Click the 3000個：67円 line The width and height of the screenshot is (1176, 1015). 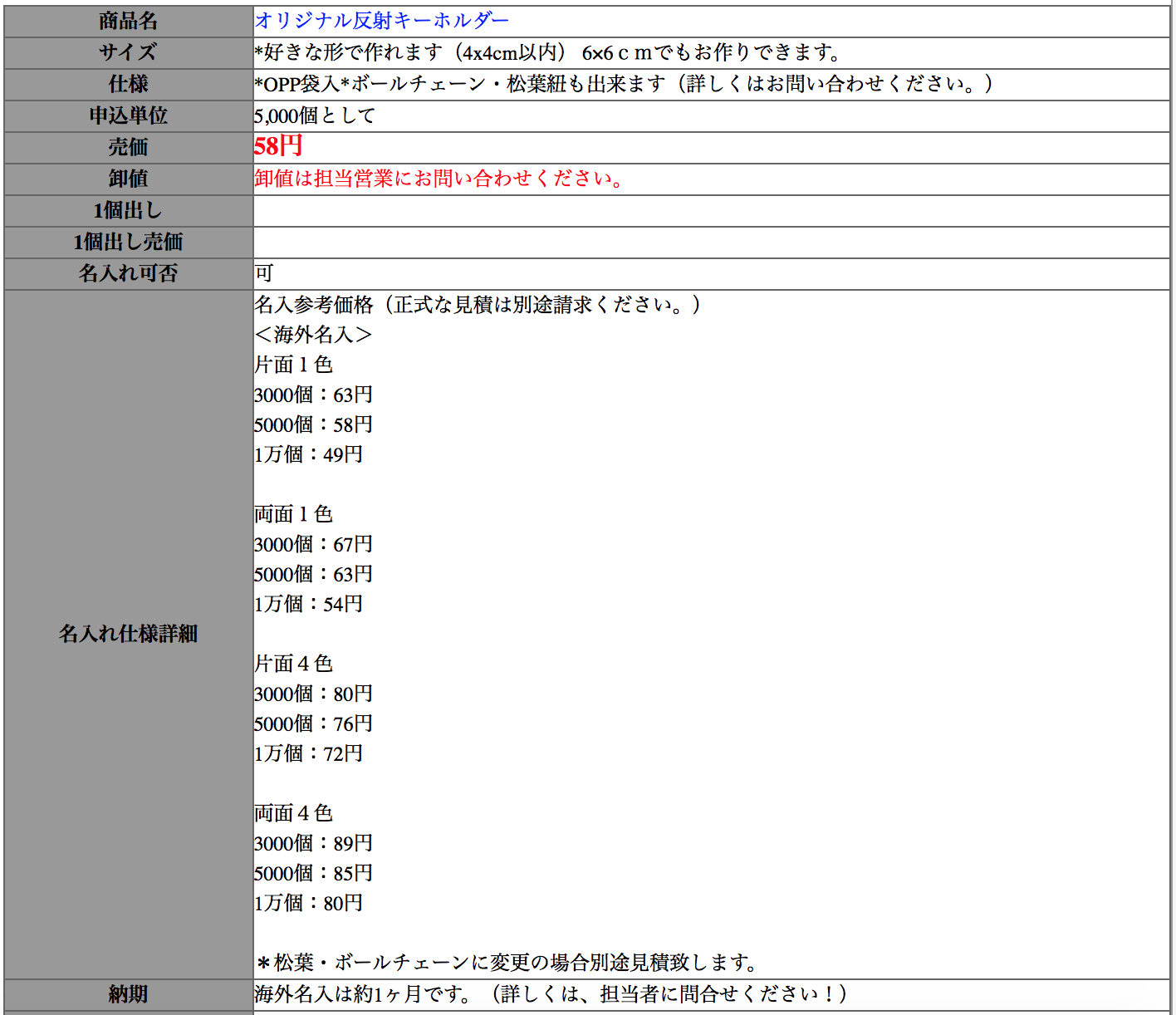pos(313,544)
